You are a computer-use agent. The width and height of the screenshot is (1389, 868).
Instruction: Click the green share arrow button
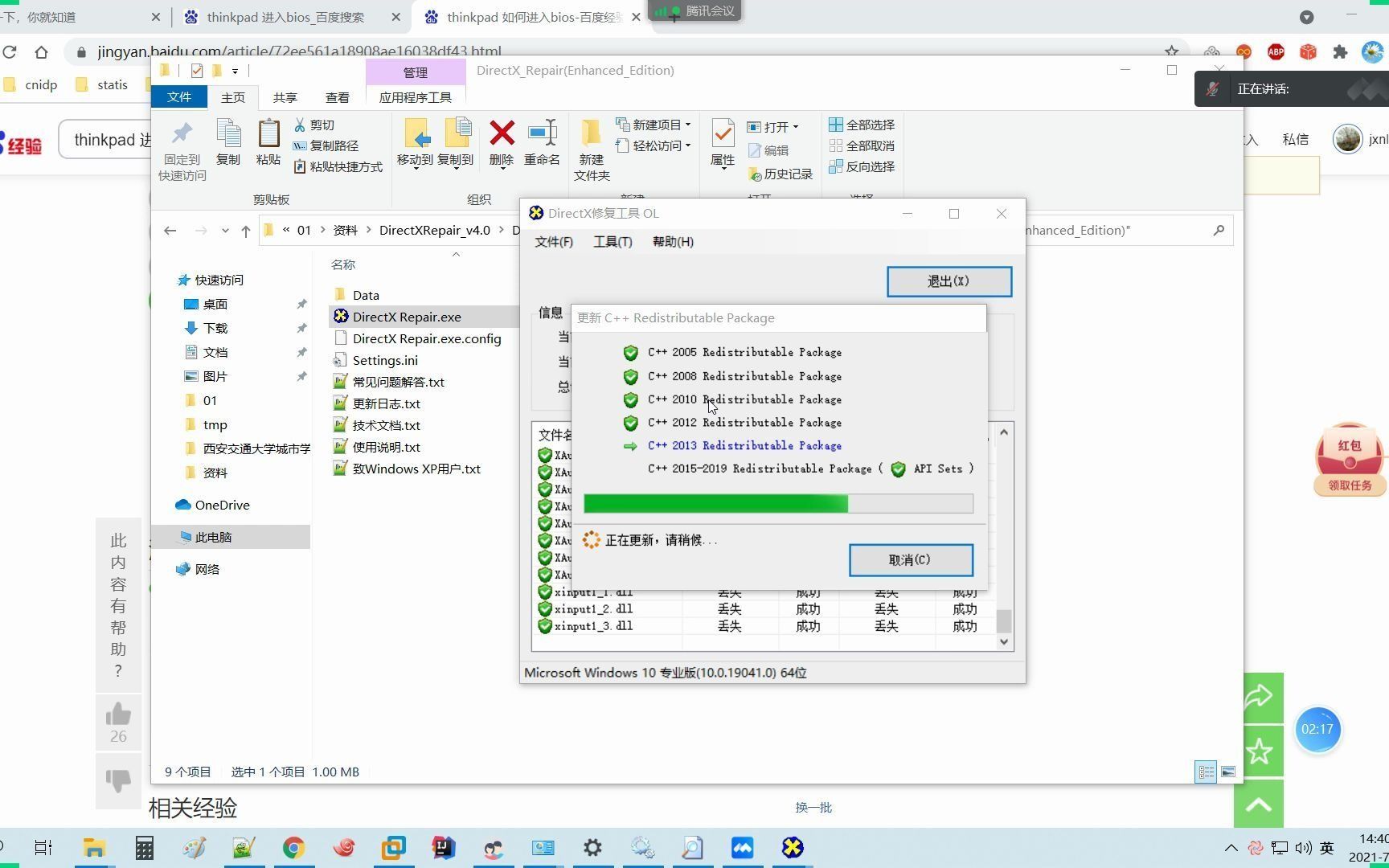coord(1259,697)
